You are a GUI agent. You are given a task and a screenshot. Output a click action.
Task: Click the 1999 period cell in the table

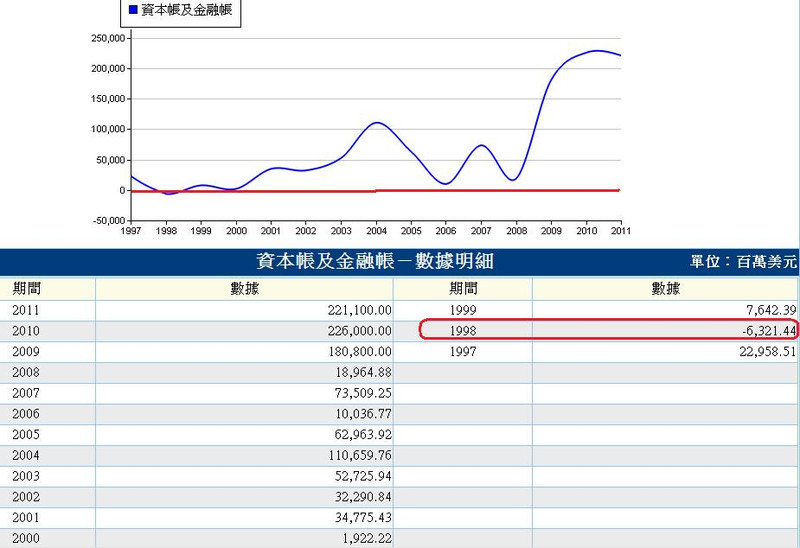463,310
